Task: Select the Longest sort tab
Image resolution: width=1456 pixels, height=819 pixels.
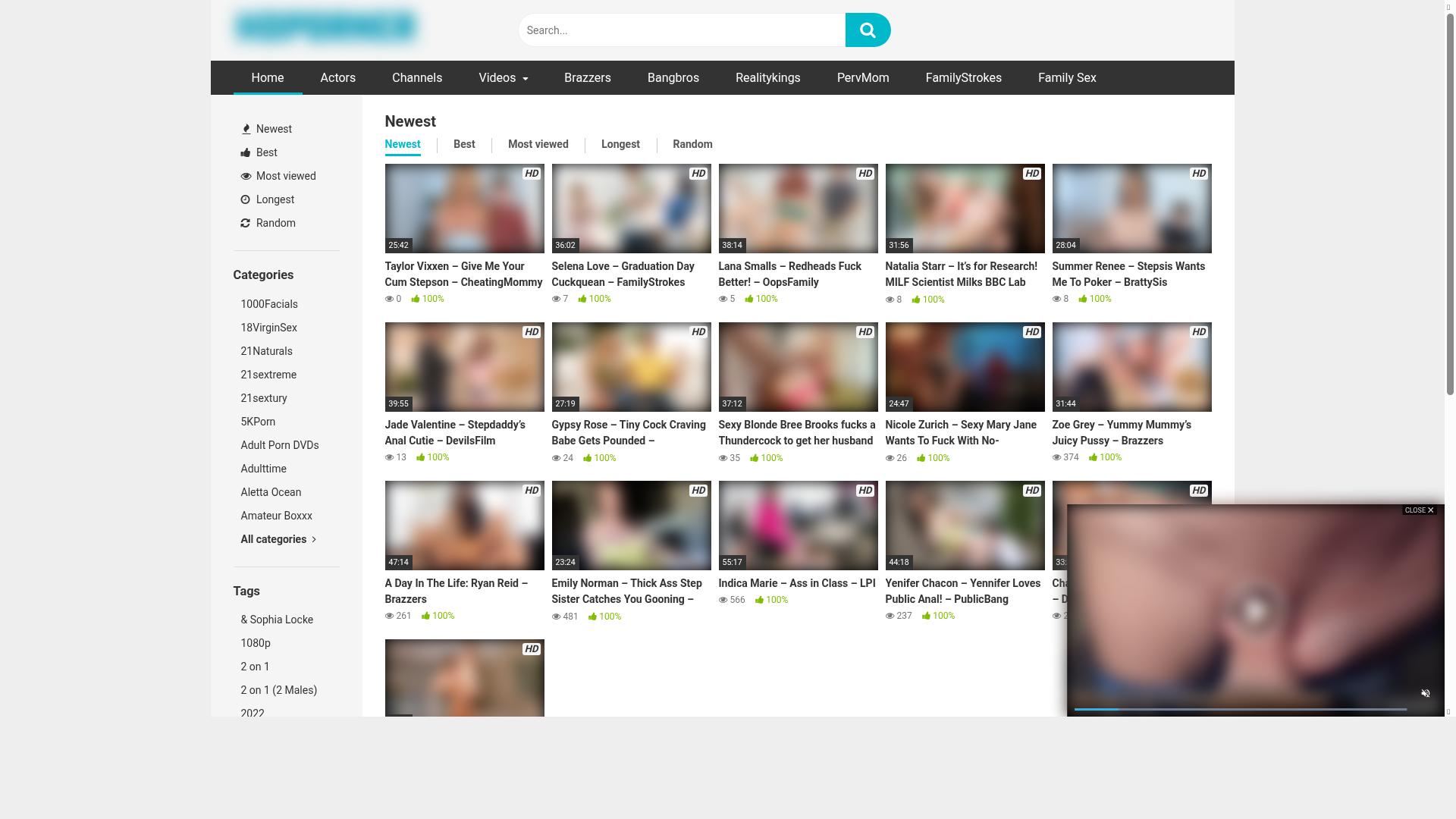Action: [x=620, y=144]
